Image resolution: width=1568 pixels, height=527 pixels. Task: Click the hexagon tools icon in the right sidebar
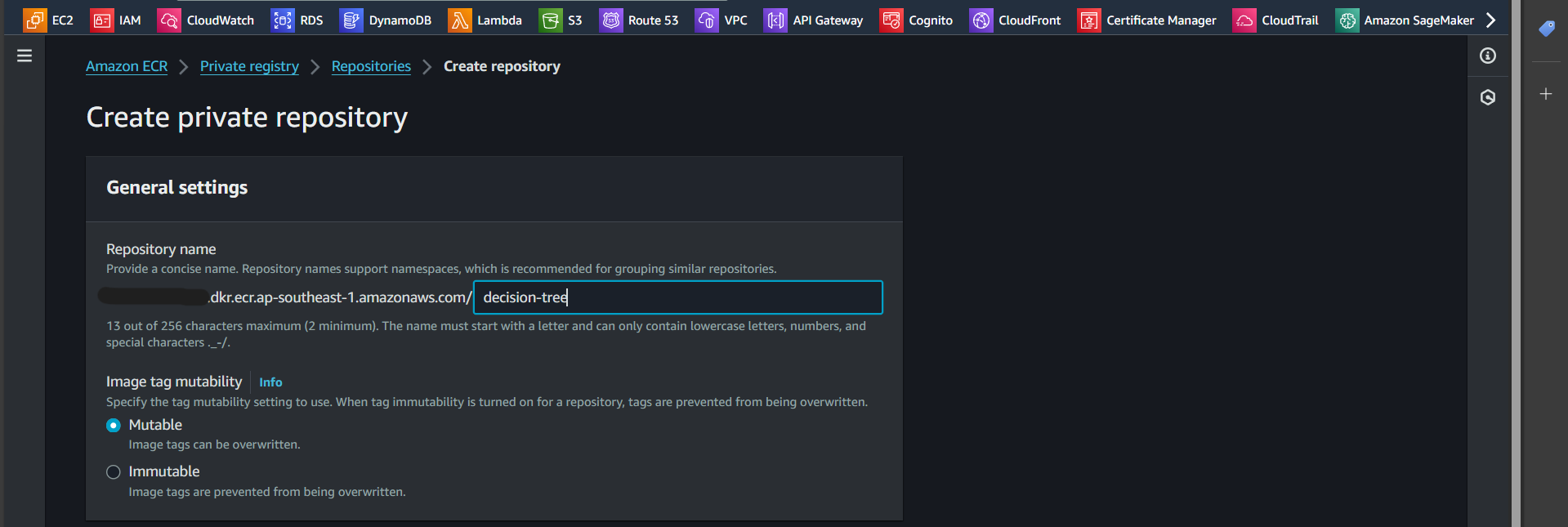click(x=1487, y=96)
